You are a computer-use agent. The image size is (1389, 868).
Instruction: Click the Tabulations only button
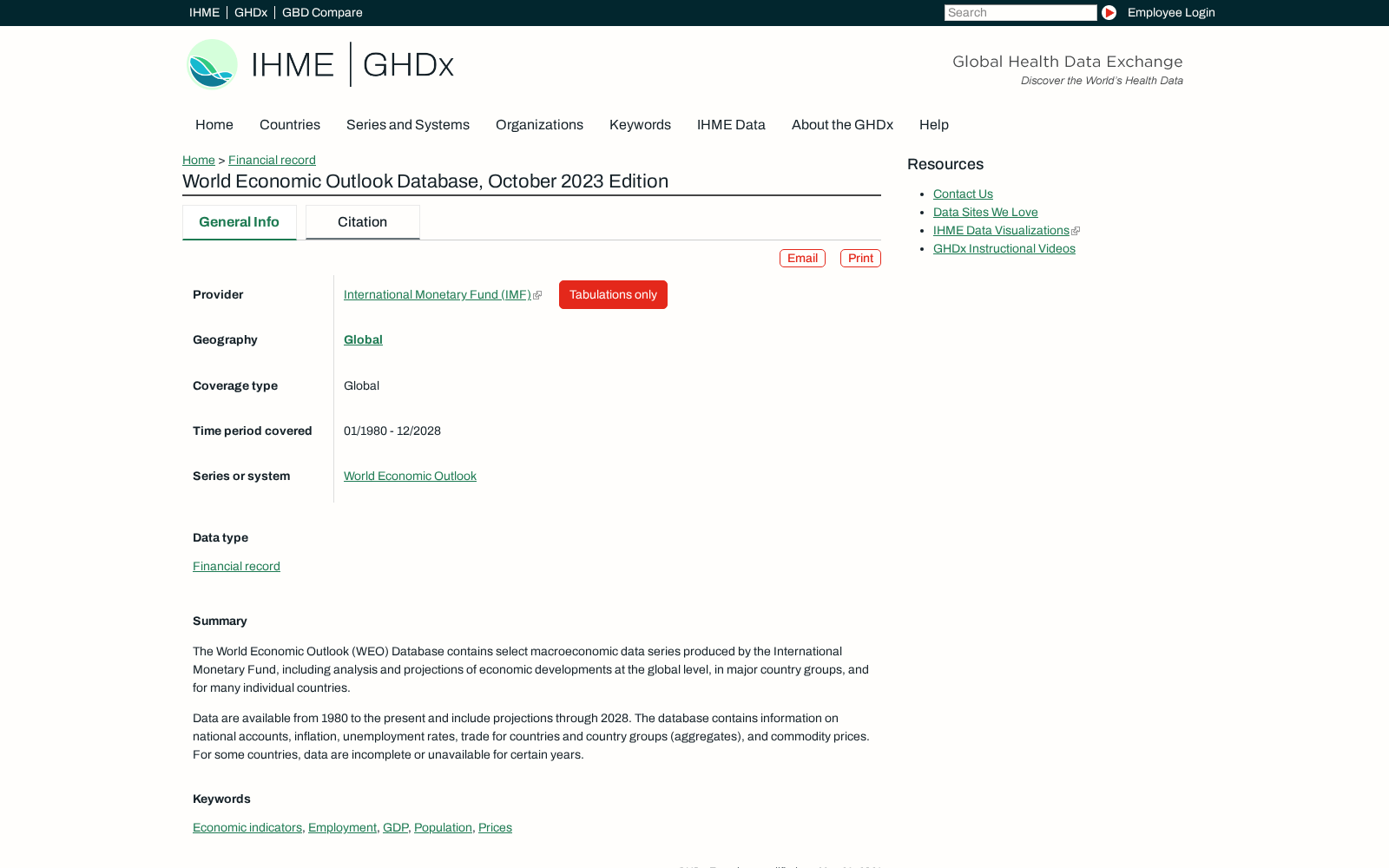click(613, 294)
